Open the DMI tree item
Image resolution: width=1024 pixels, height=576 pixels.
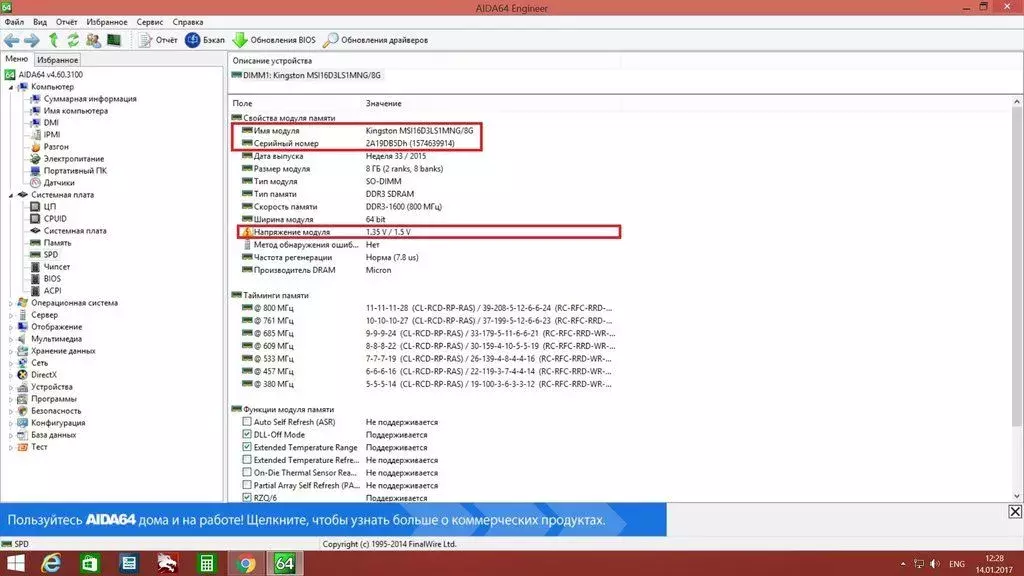51,123
